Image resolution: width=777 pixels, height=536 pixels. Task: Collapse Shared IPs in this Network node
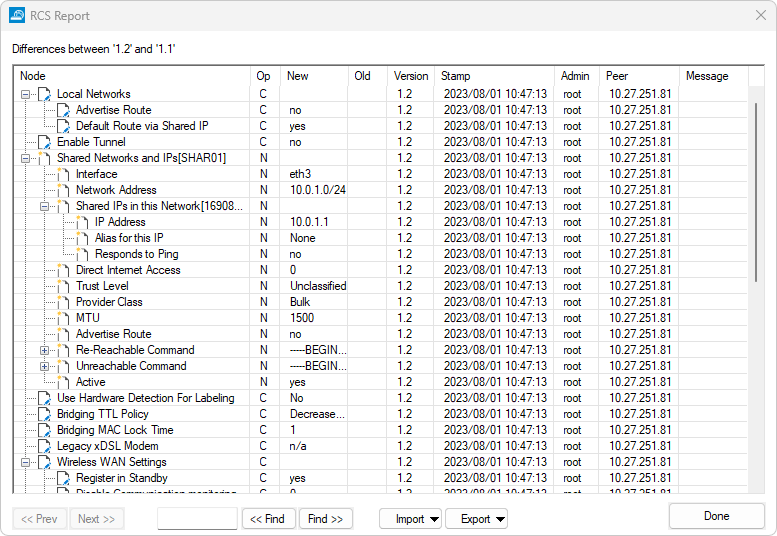(x=45, y=206)
